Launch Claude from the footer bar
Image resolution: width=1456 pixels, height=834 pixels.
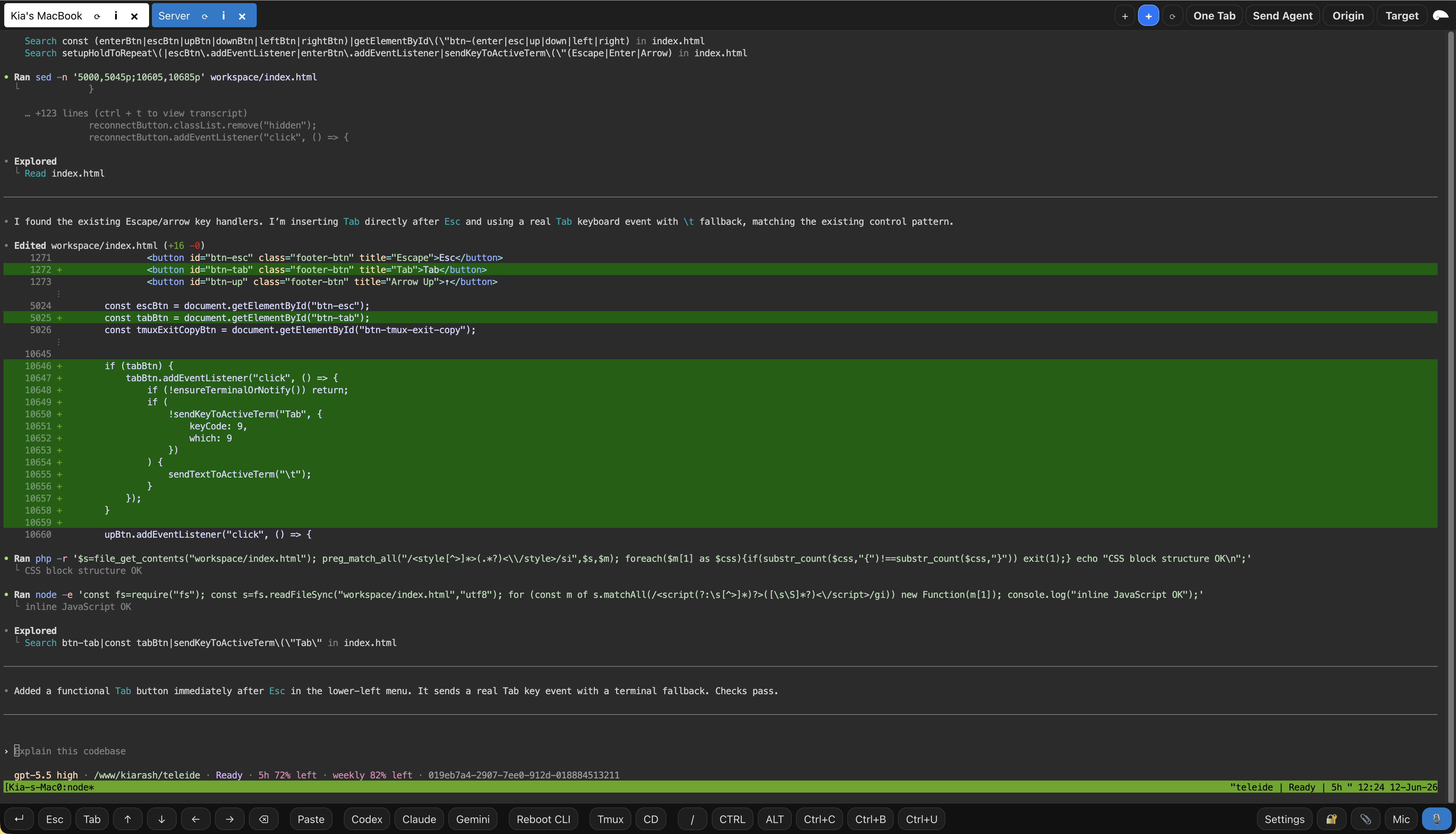click(419, 819)
